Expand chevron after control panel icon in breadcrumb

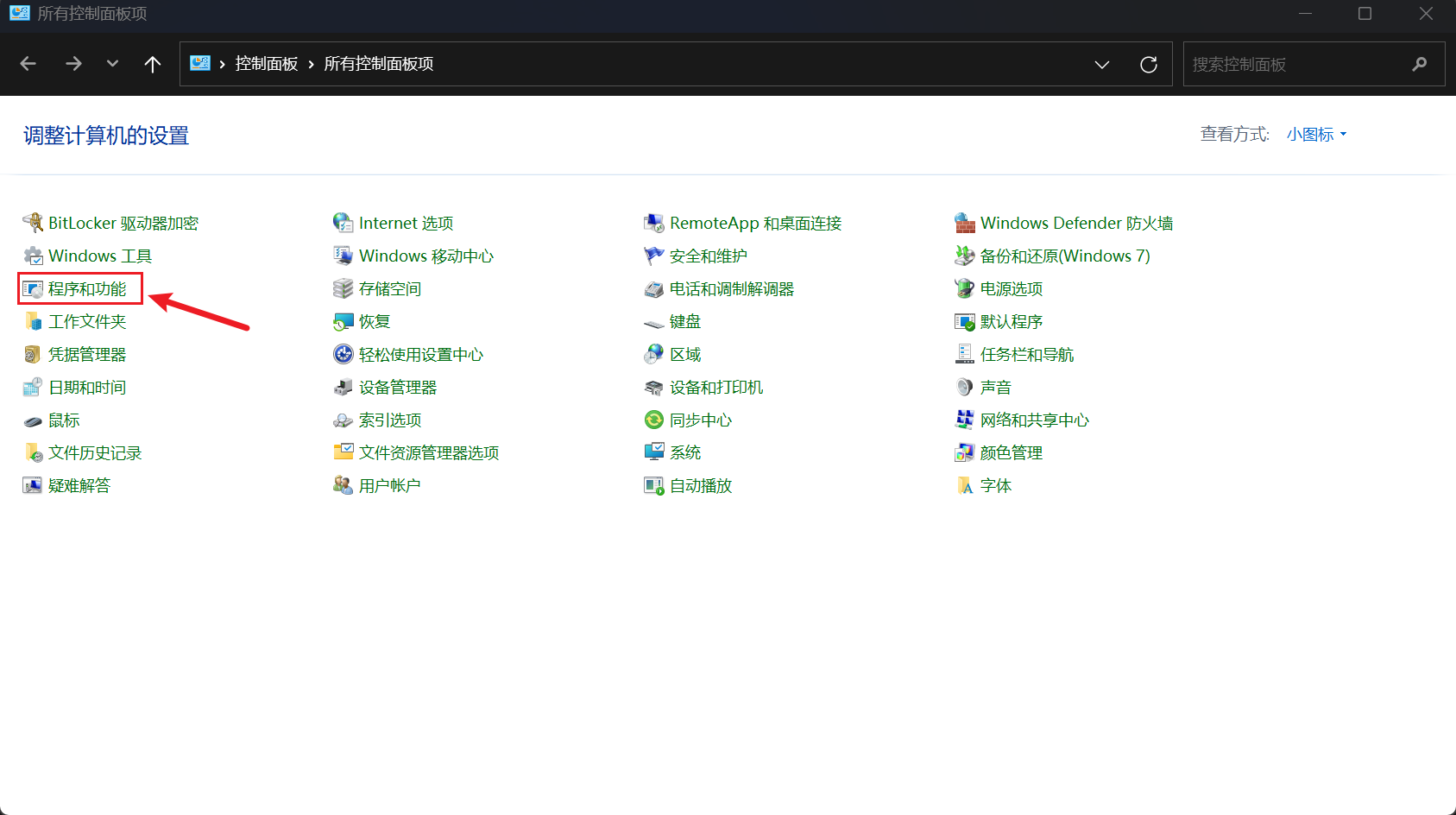tap(222, 64)
